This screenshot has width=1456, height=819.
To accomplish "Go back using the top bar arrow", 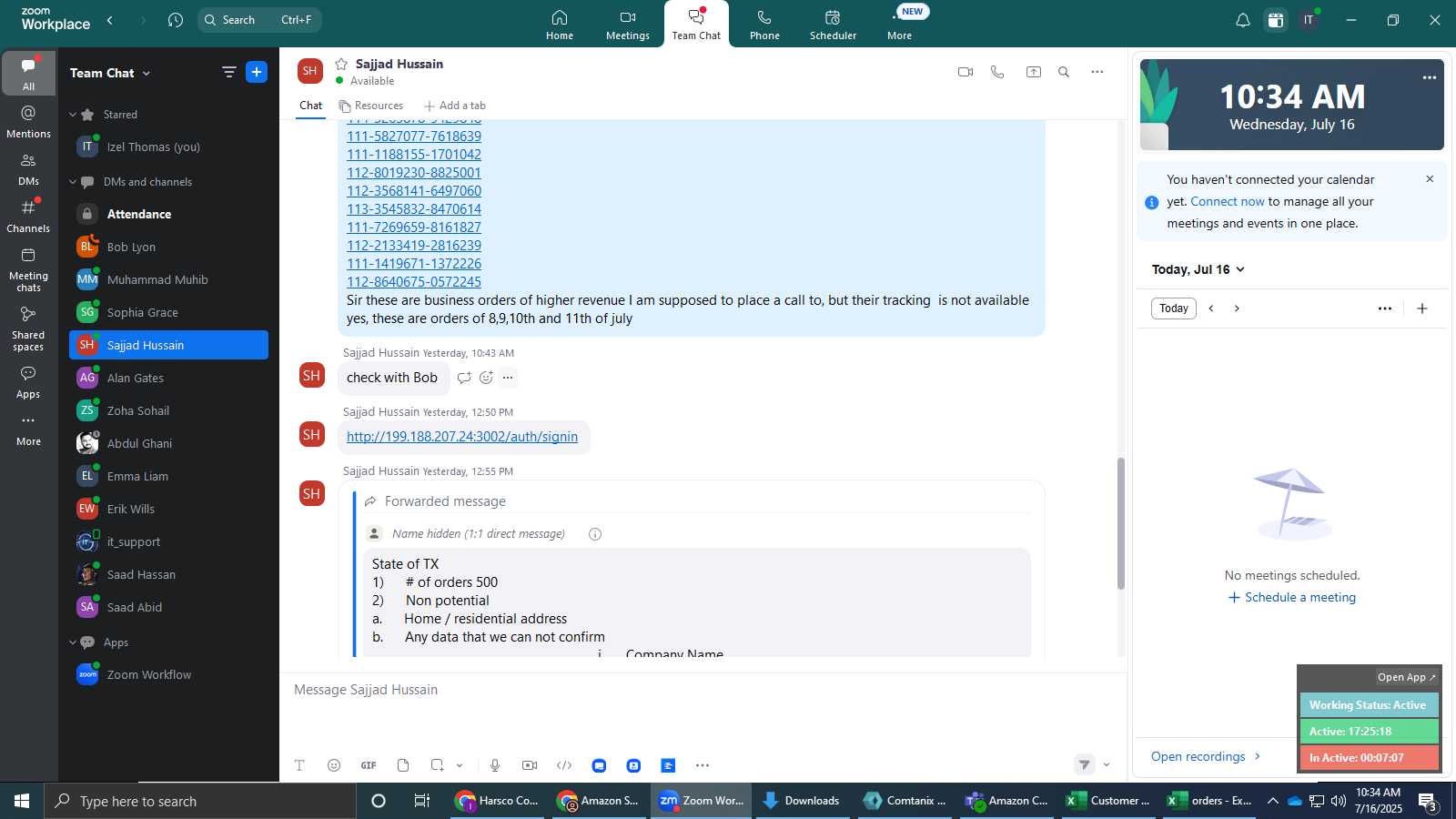I will click(x=110, y=20).
